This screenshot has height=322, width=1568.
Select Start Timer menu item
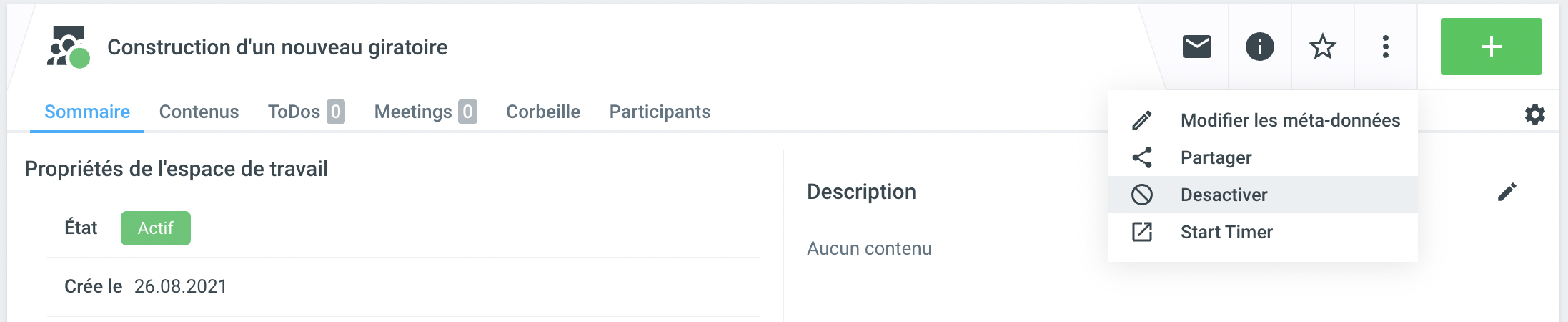point(1226,232)
